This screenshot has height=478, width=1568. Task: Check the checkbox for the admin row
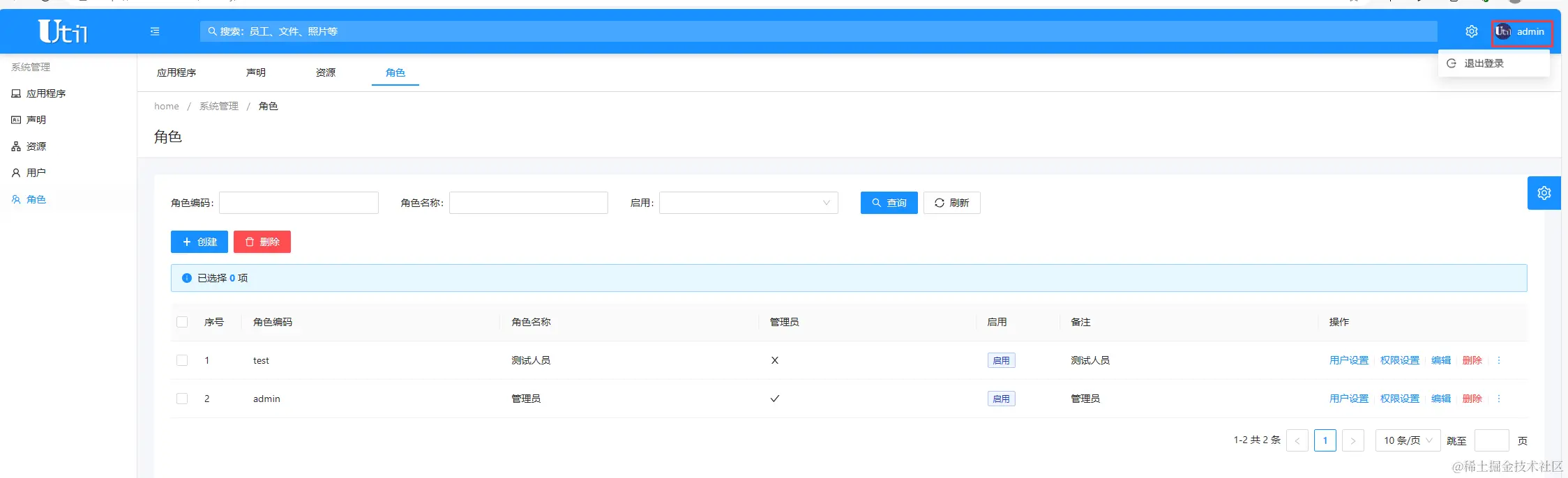(182, 399)
